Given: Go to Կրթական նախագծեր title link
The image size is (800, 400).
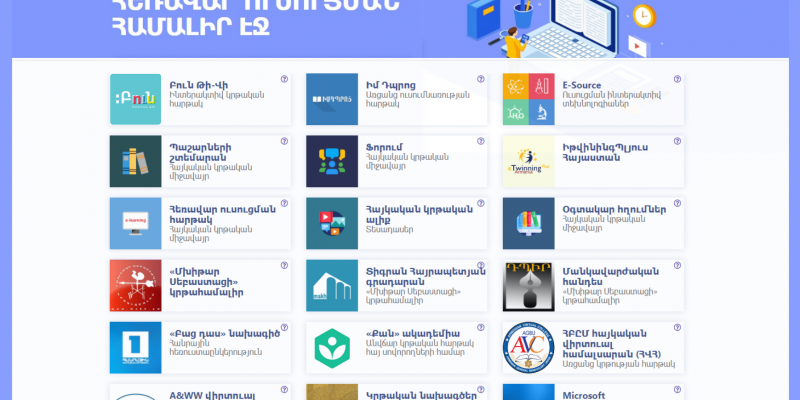Looking at the screenshot, I should (x=421, y=395).
